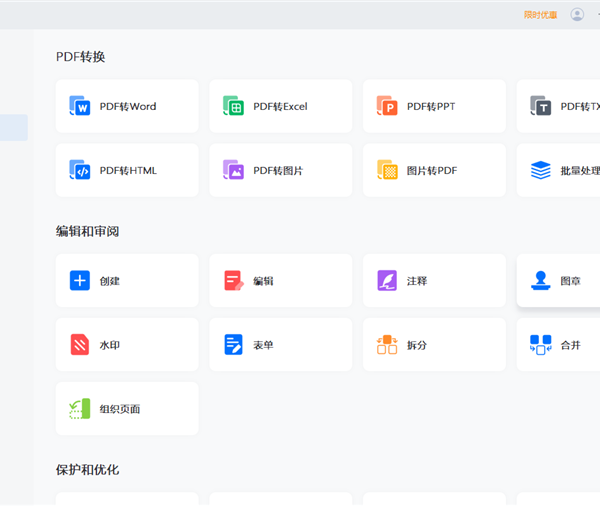Viewport: 600px width, 506px height.
Task: Click the orange 限时优惠 promotion link
Action: click(x=540, y=15)
